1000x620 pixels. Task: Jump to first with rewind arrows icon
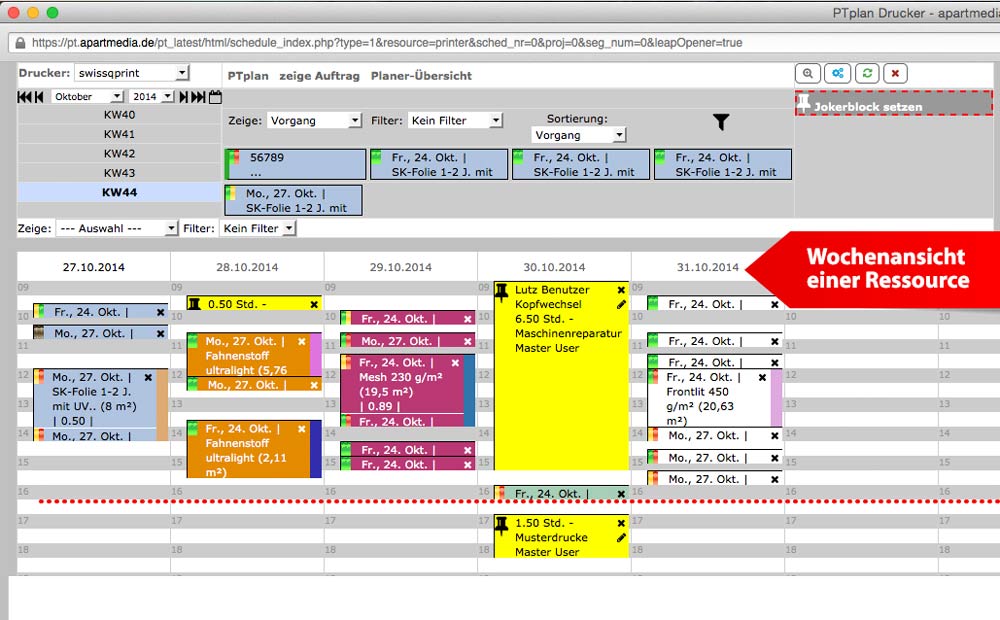(25, 97)
